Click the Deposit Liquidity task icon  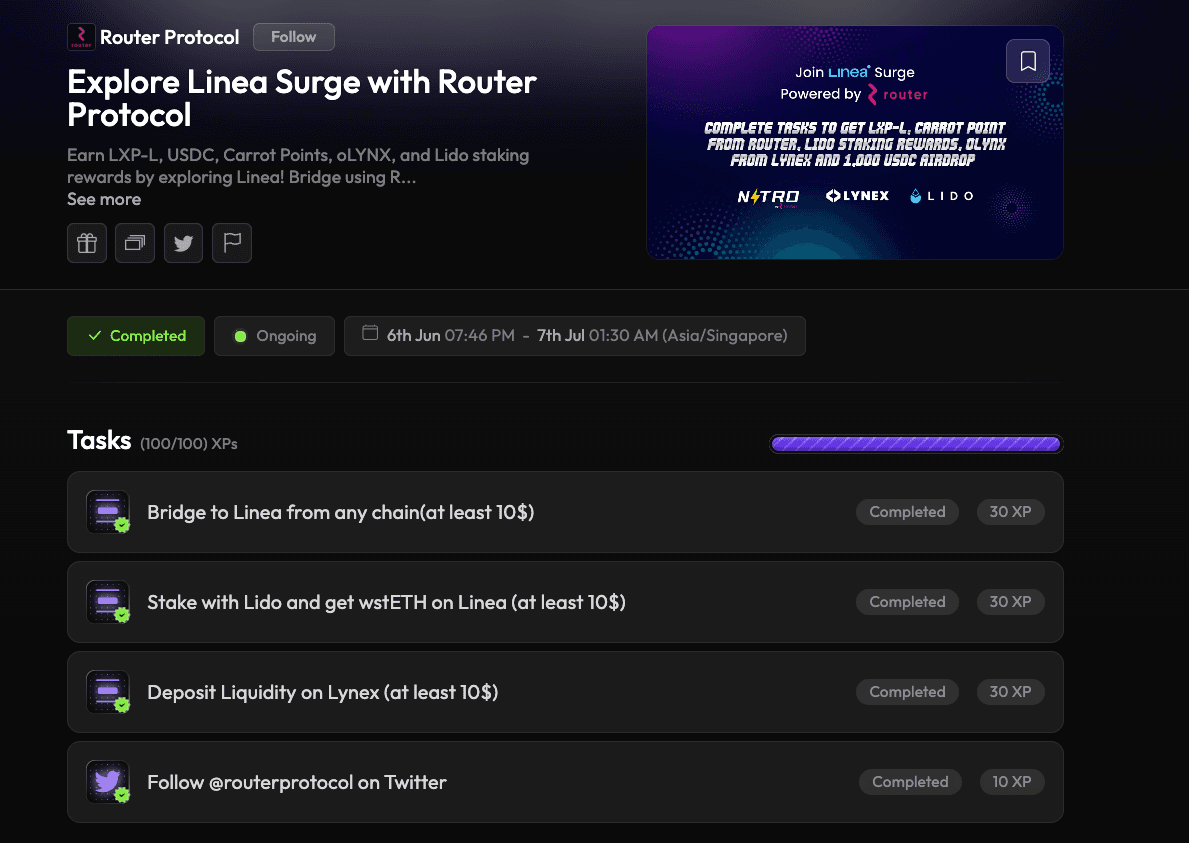(108, 692)
